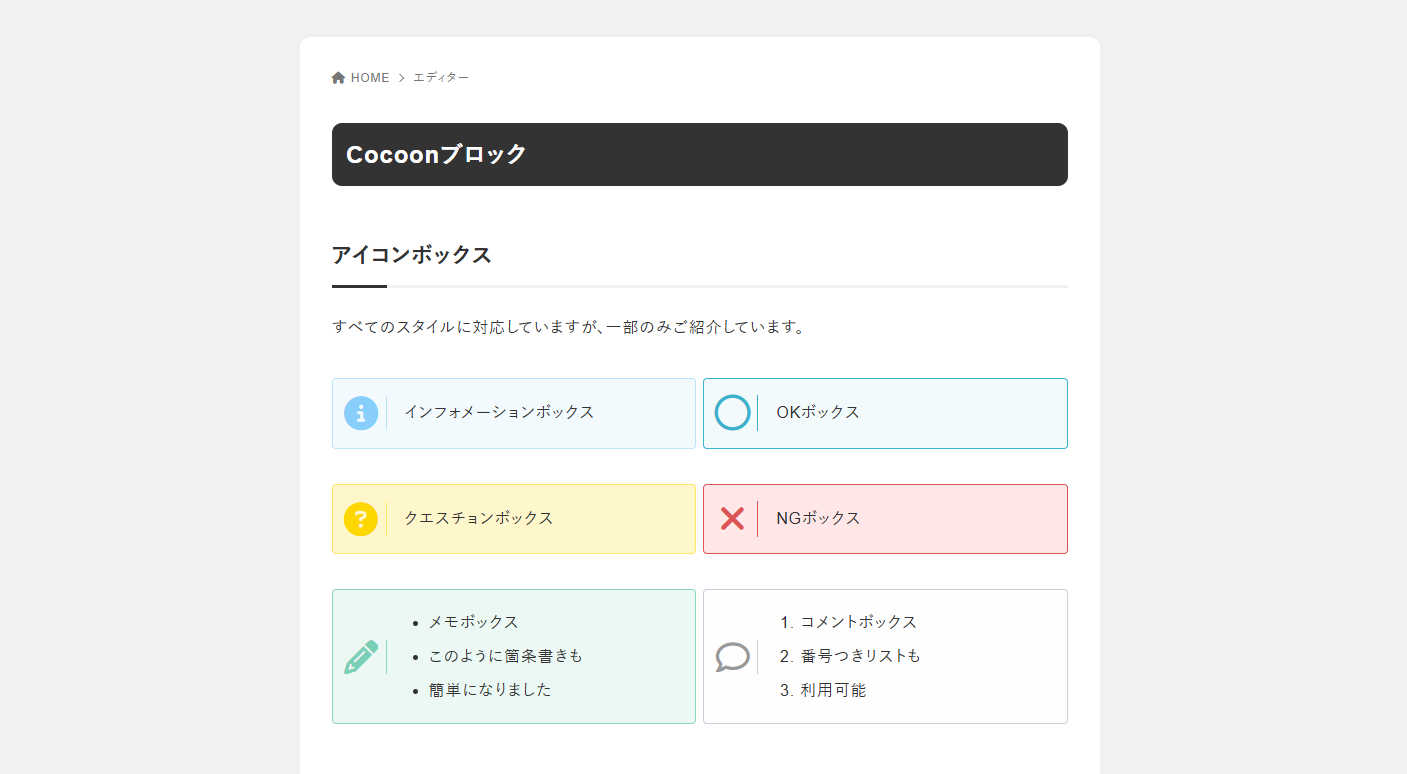1407x774 pixels.
Task: Select the エディター breadcrumb entry
Action: (x=441, y=77)
